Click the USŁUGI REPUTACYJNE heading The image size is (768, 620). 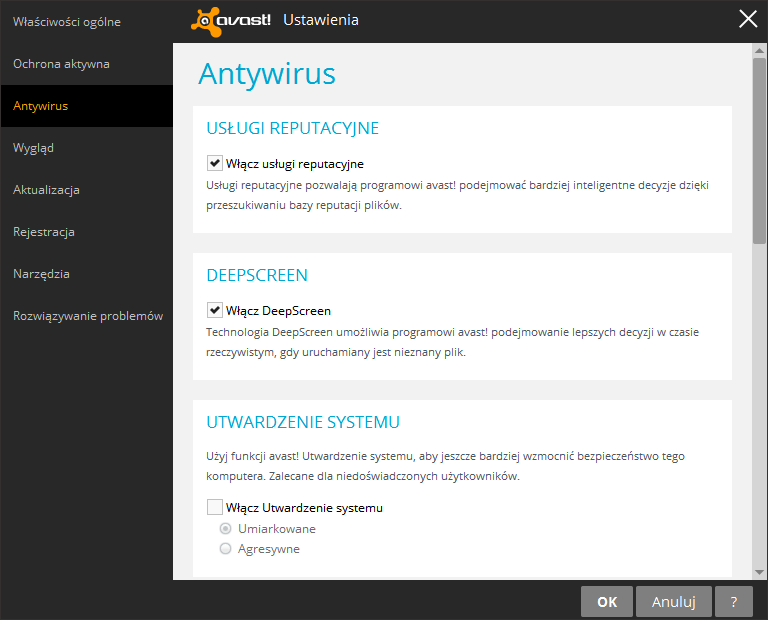pos(292,128)
